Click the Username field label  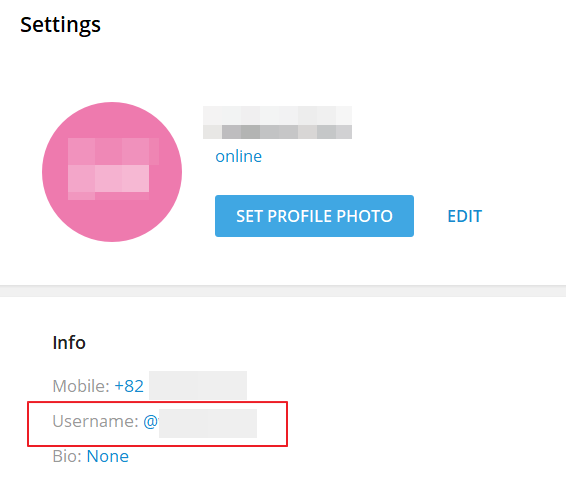[x=95, y=421]
